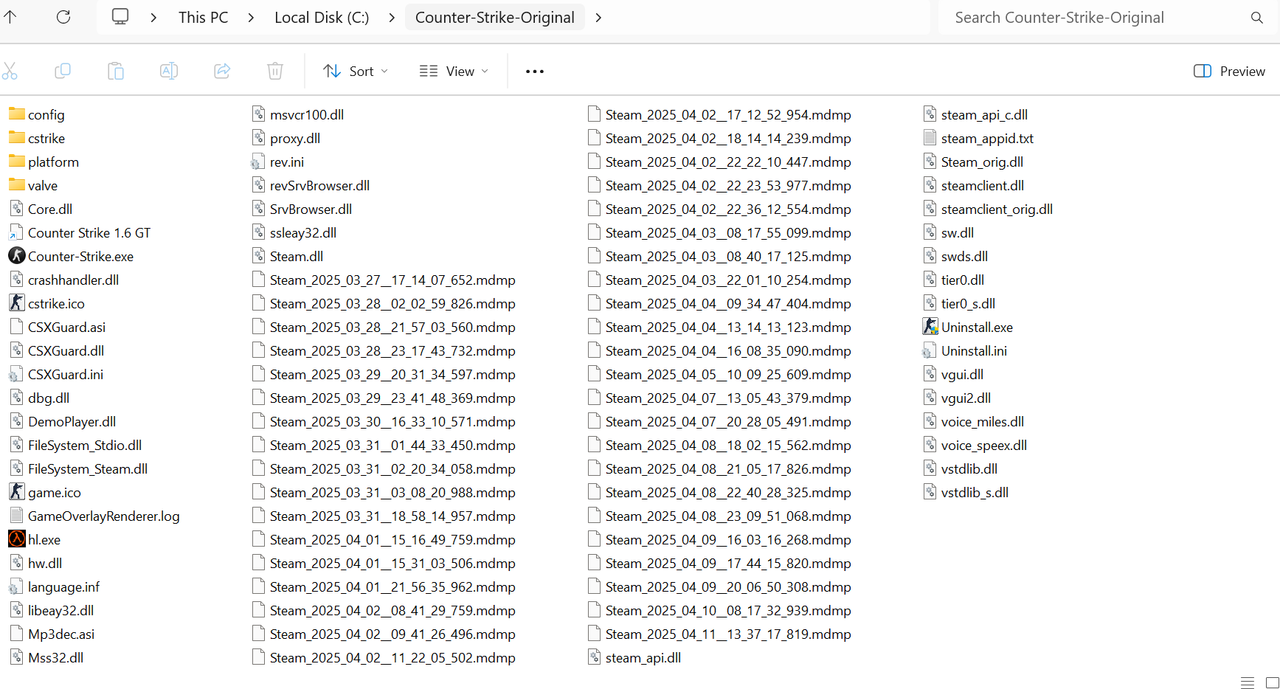Toggle the Preview pane
The image size is (1280, 689).
click(1230, 71)
